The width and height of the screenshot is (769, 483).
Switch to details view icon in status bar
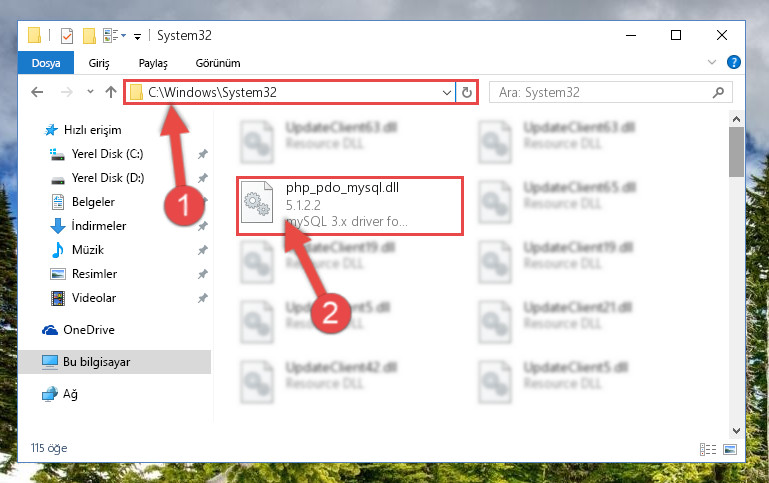[x=708, y=449]
